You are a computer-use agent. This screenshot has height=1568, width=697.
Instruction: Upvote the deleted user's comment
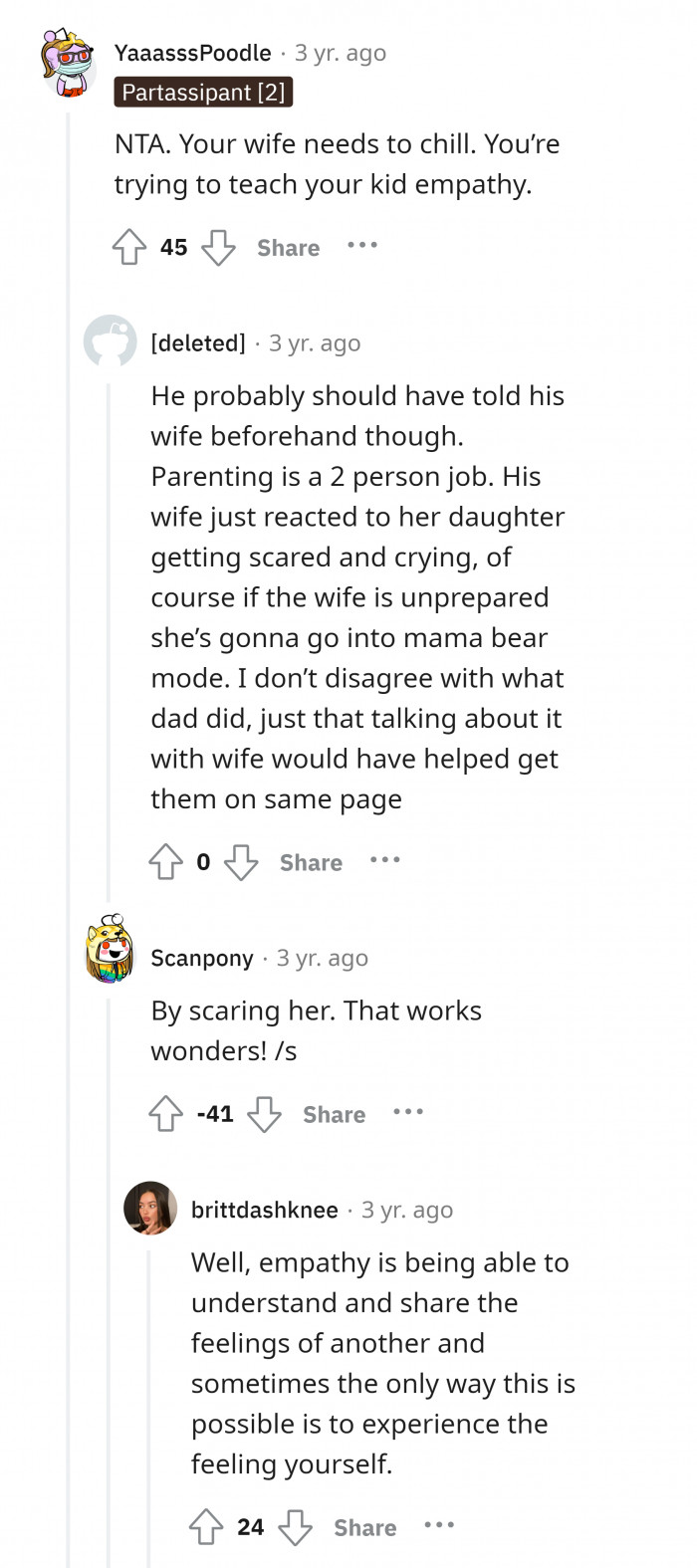tap(166, 863)
